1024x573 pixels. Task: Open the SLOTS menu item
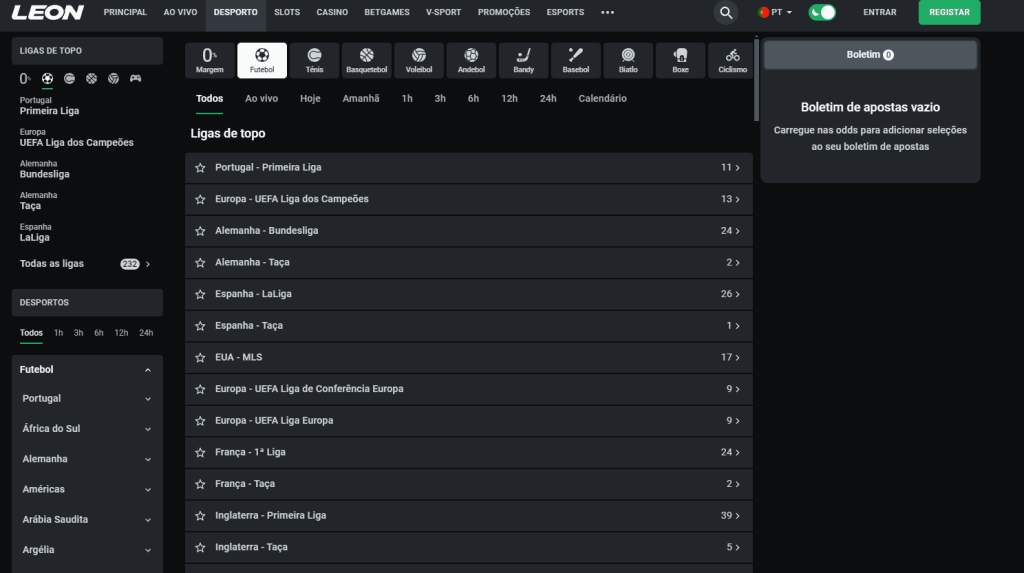click(x=287, y=12)
